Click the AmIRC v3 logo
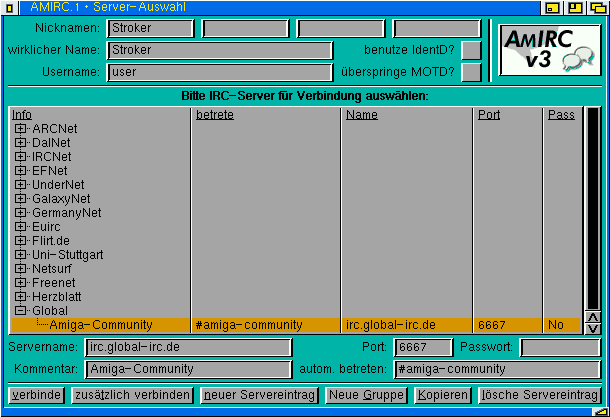 (550, 50)
